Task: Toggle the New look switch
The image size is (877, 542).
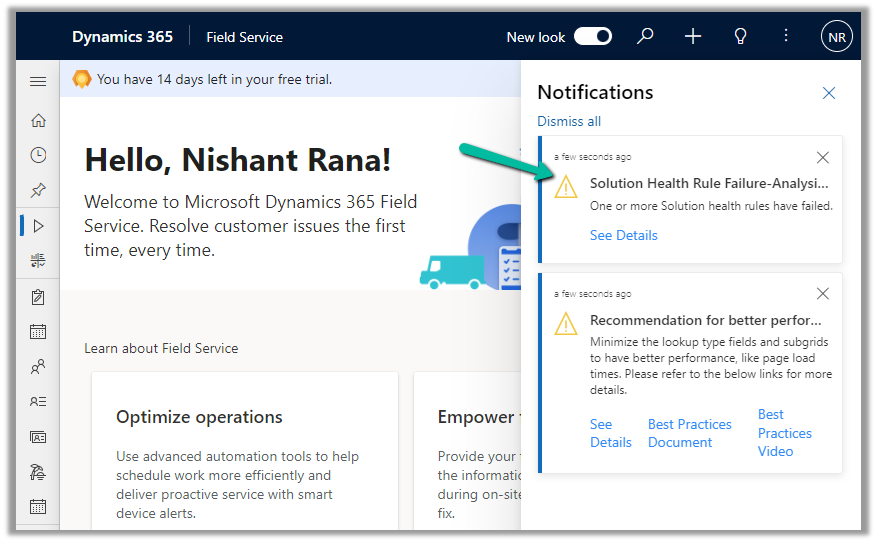Action: [x=592, y=37]
